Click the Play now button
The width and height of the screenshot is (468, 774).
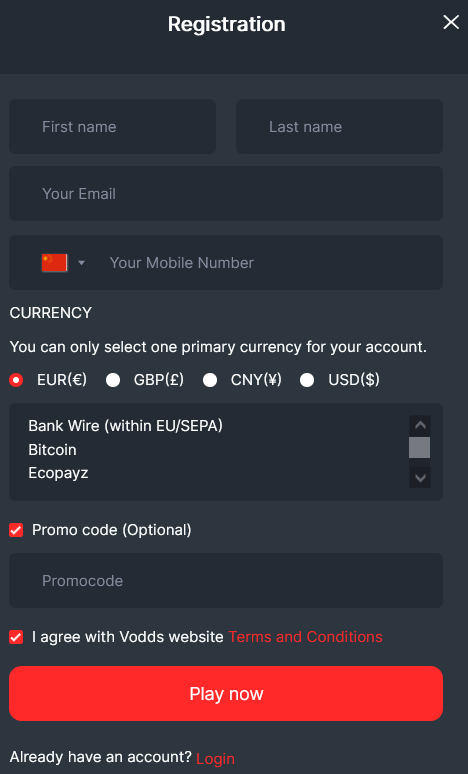pos(226,694)
